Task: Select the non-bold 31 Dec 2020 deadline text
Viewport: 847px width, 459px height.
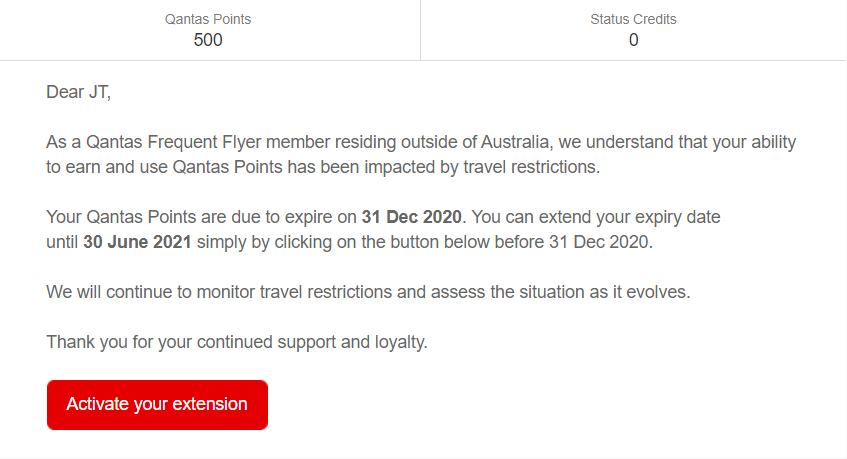Action: tap(599, 242)
